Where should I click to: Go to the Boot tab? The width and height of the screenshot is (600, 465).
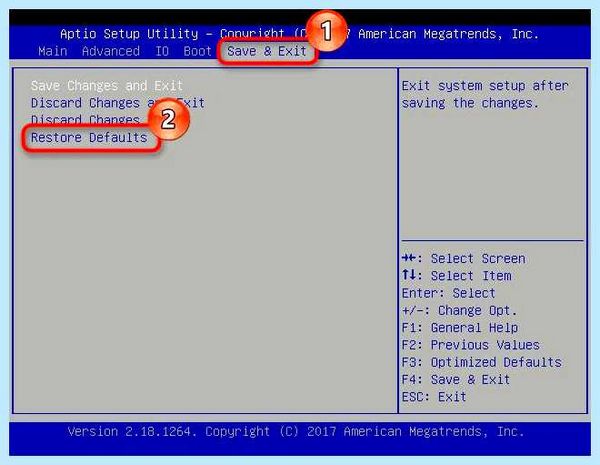pyautogui.click(x=197, y=51)
